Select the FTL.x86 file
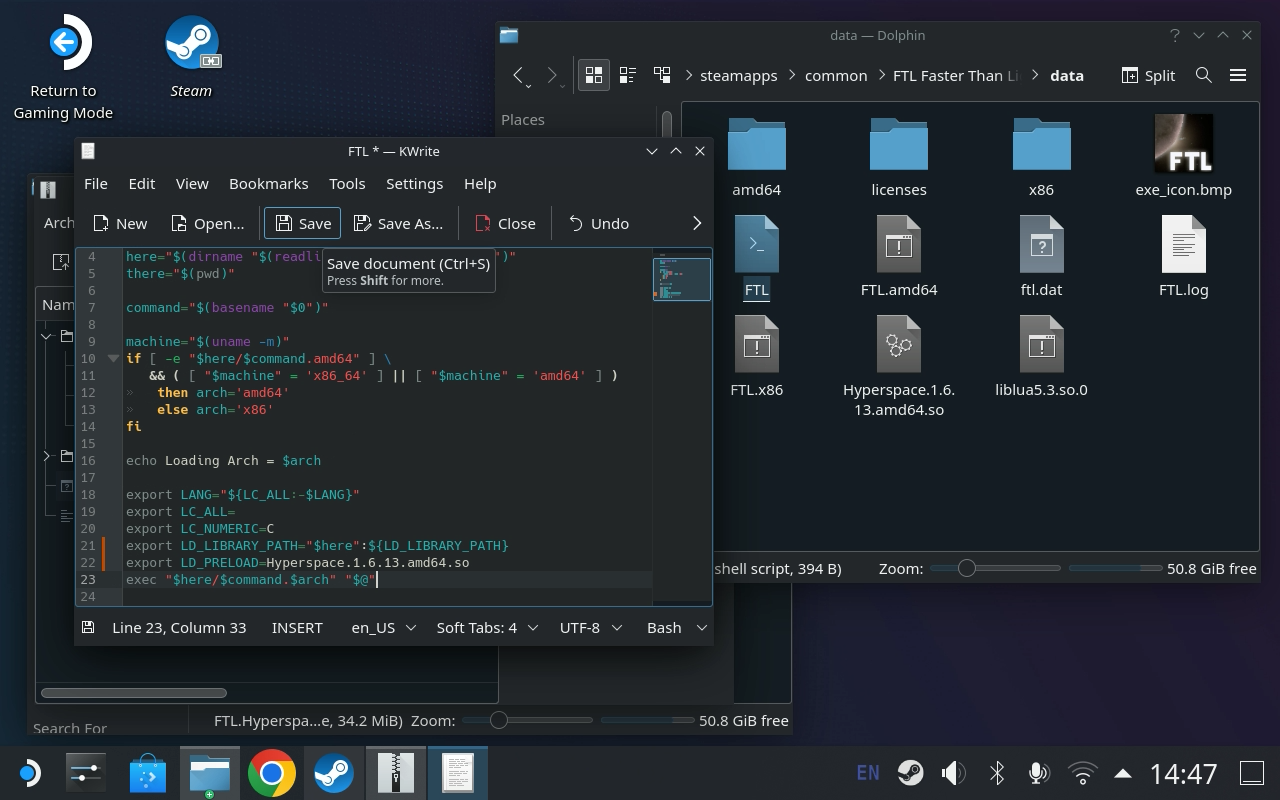 [x=757, y=358]
